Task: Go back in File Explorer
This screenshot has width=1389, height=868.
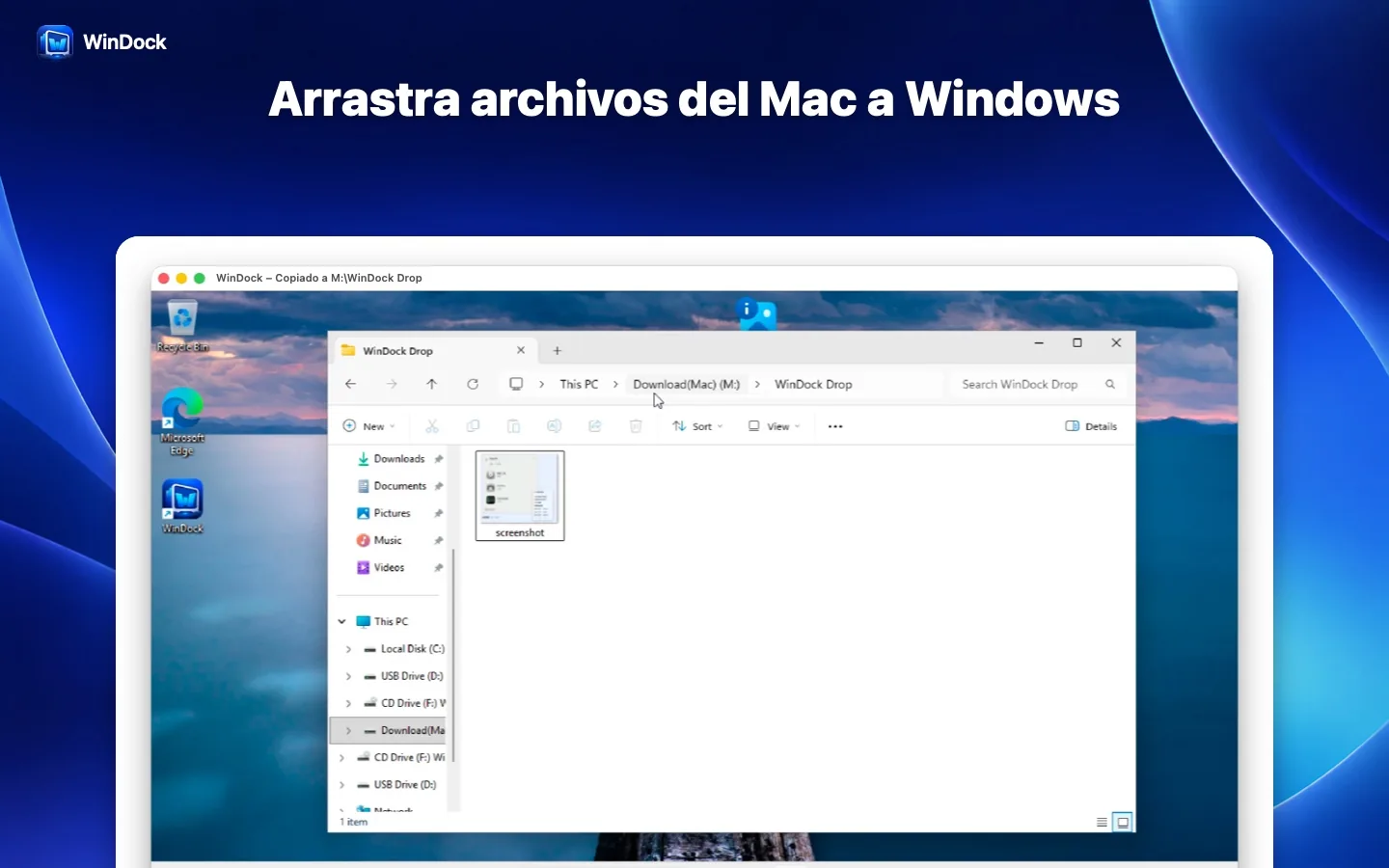Action: click(351, 384)
